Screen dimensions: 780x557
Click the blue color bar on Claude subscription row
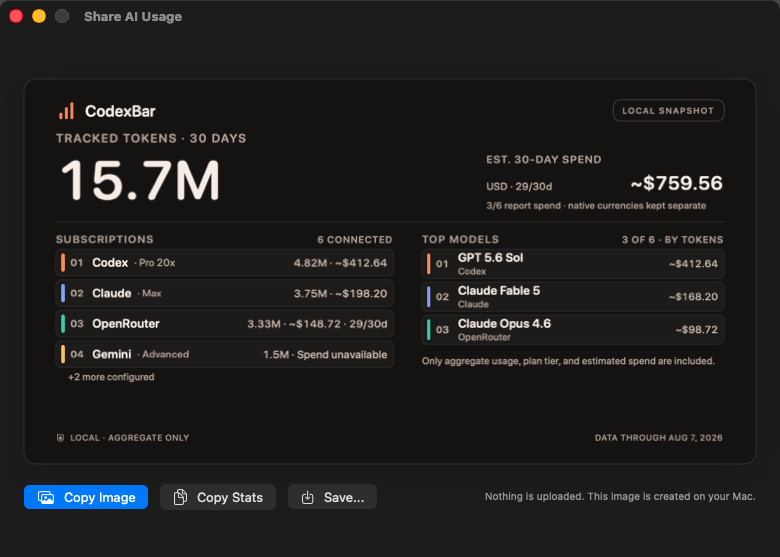[63, 293]
